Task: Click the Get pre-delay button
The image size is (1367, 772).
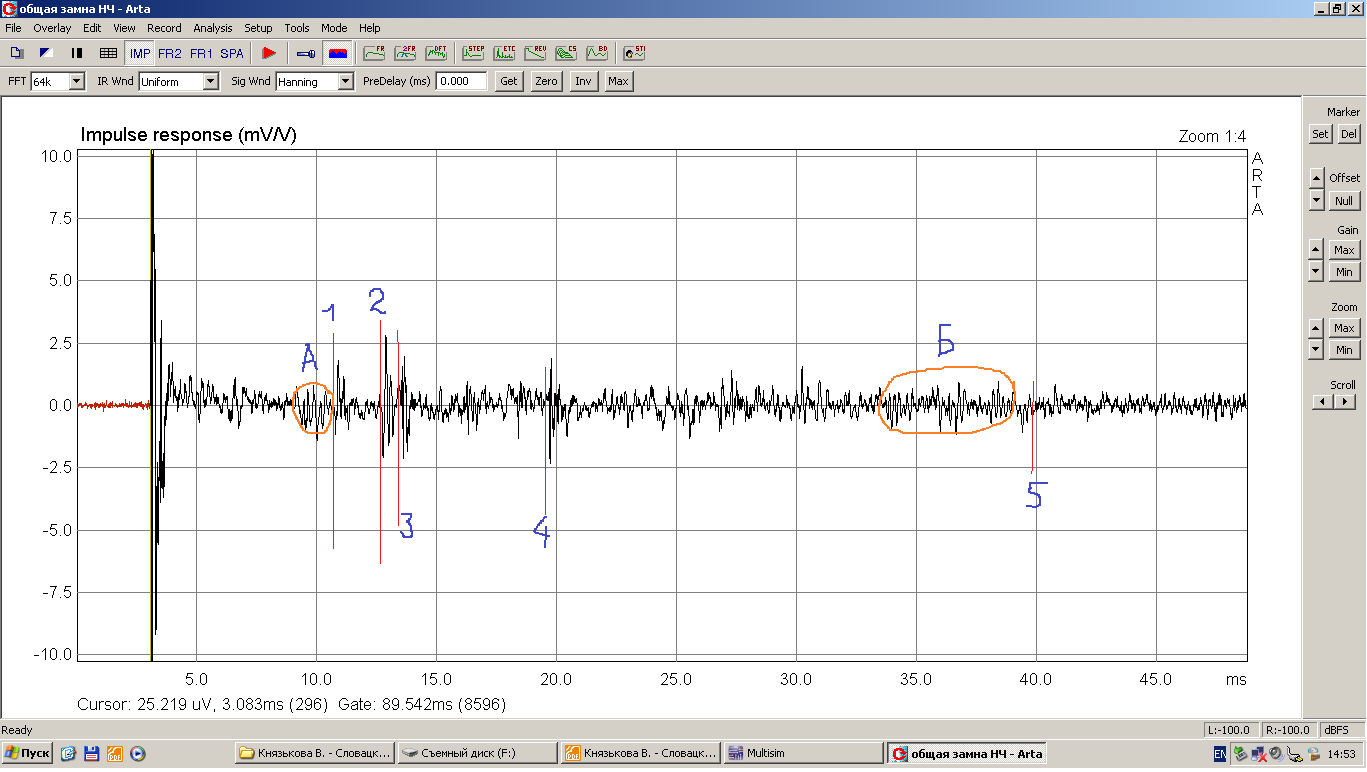Action: point(509,82)
